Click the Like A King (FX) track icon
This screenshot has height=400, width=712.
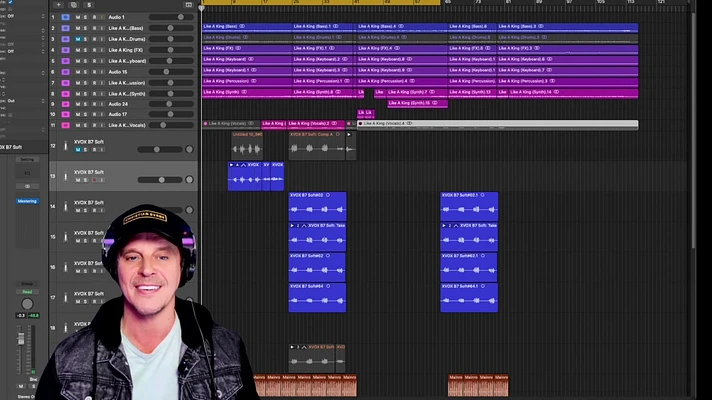[65, 49]
